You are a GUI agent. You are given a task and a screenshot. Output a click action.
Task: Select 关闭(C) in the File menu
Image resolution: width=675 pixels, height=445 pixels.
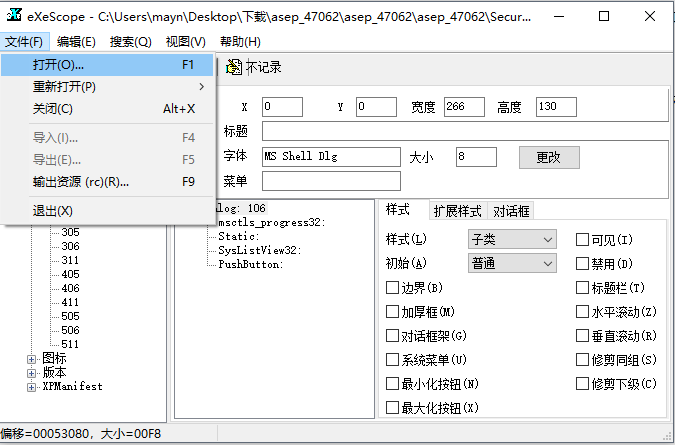pos(107,109)
